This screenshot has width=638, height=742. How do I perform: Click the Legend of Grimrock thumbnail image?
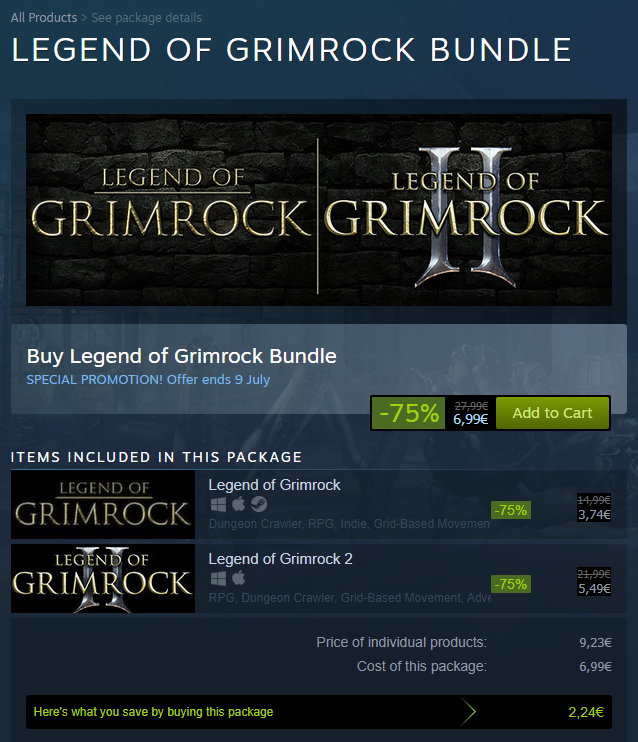[103, 504]
